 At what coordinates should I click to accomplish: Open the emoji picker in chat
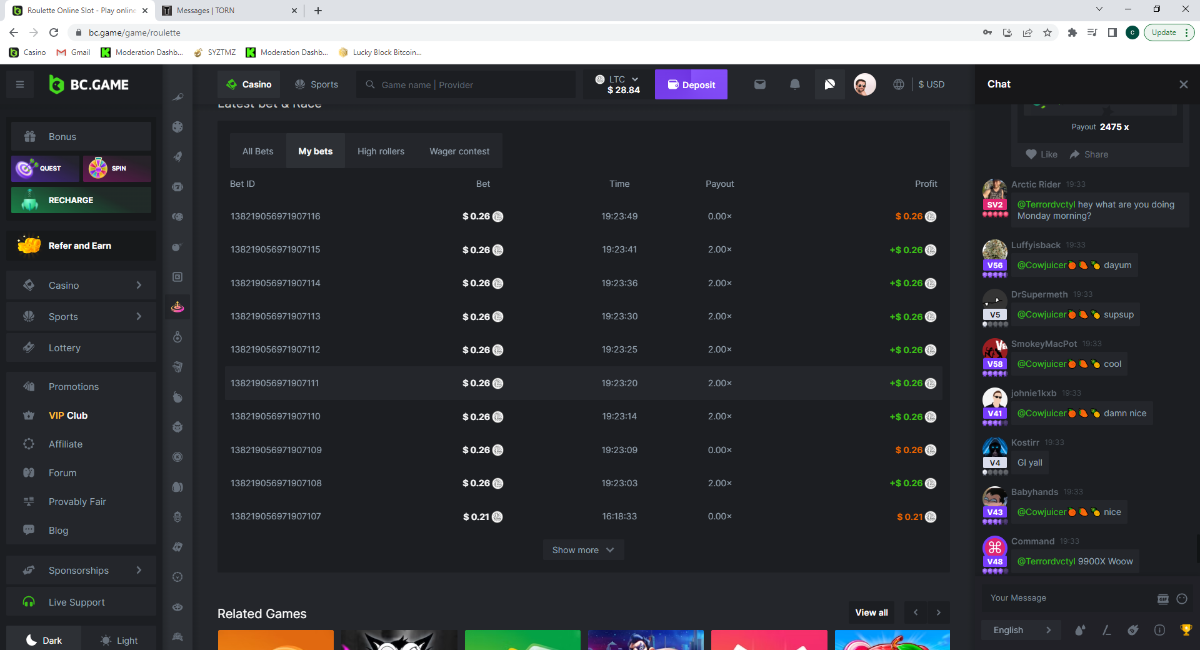[1182, 599]
